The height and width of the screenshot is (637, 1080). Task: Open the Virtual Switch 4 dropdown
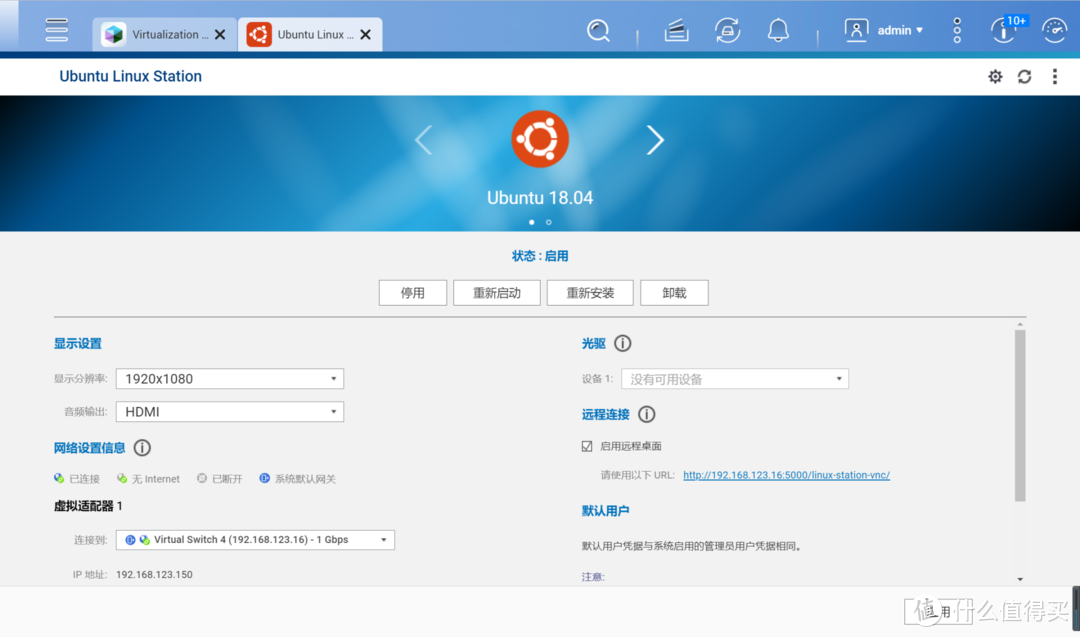tap(255, 540)
